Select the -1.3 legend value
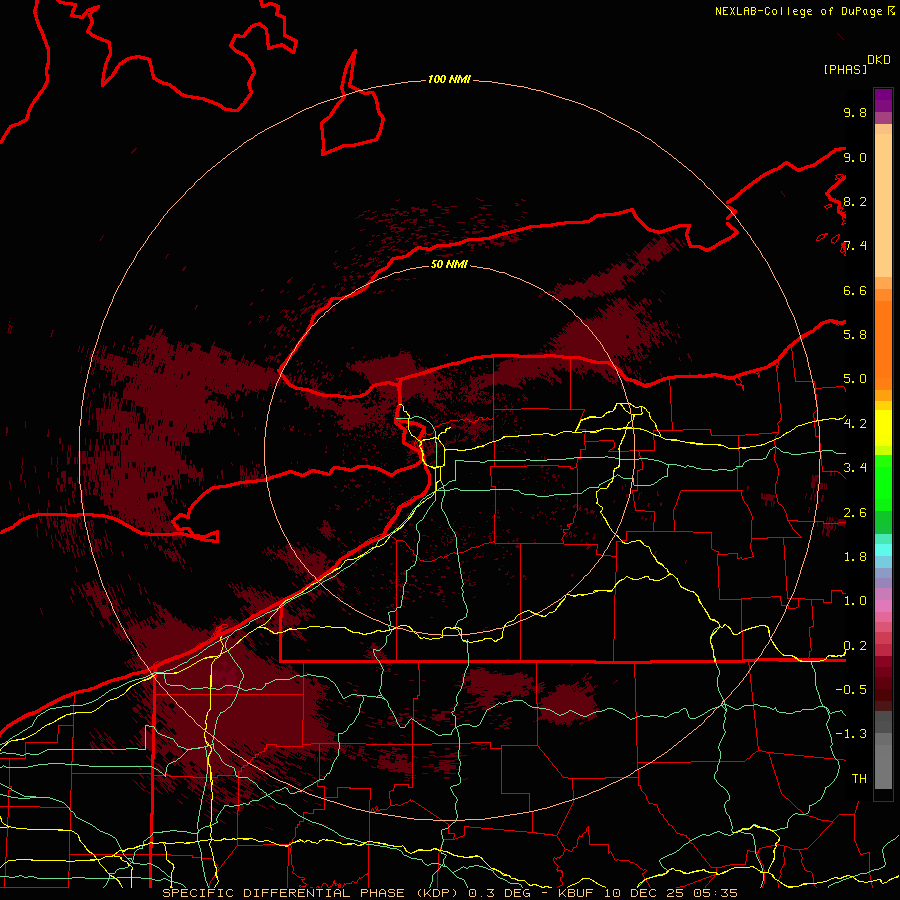Image resolution: width=900 pixels, height=900 pixels. click(851, 734)
